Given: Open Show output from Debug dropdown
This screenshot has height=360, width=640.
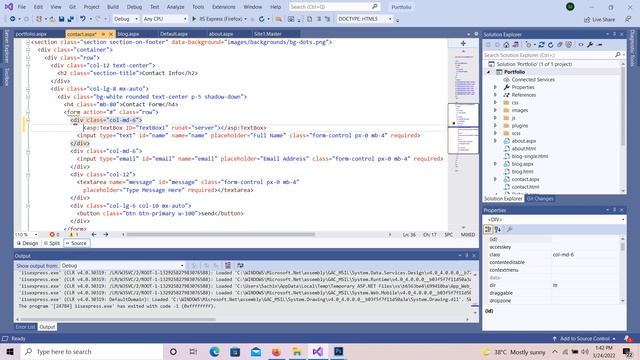Looking at the screenshot, I should [122, 266].
